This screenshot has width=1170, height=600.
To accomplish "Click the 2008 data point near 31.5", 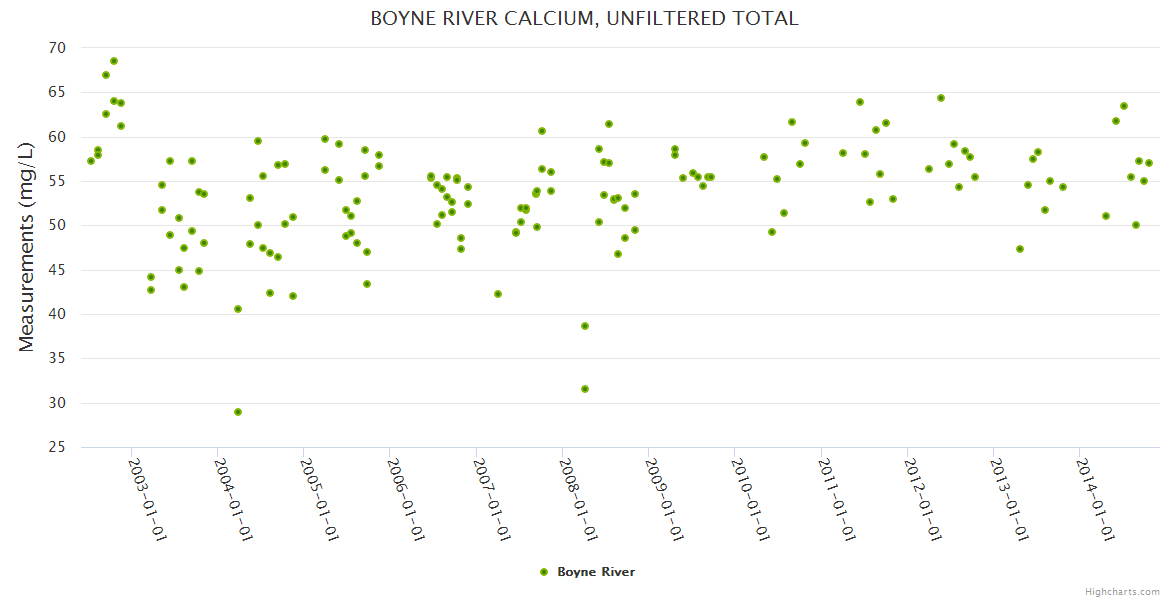I will click(x=585, y=389).
